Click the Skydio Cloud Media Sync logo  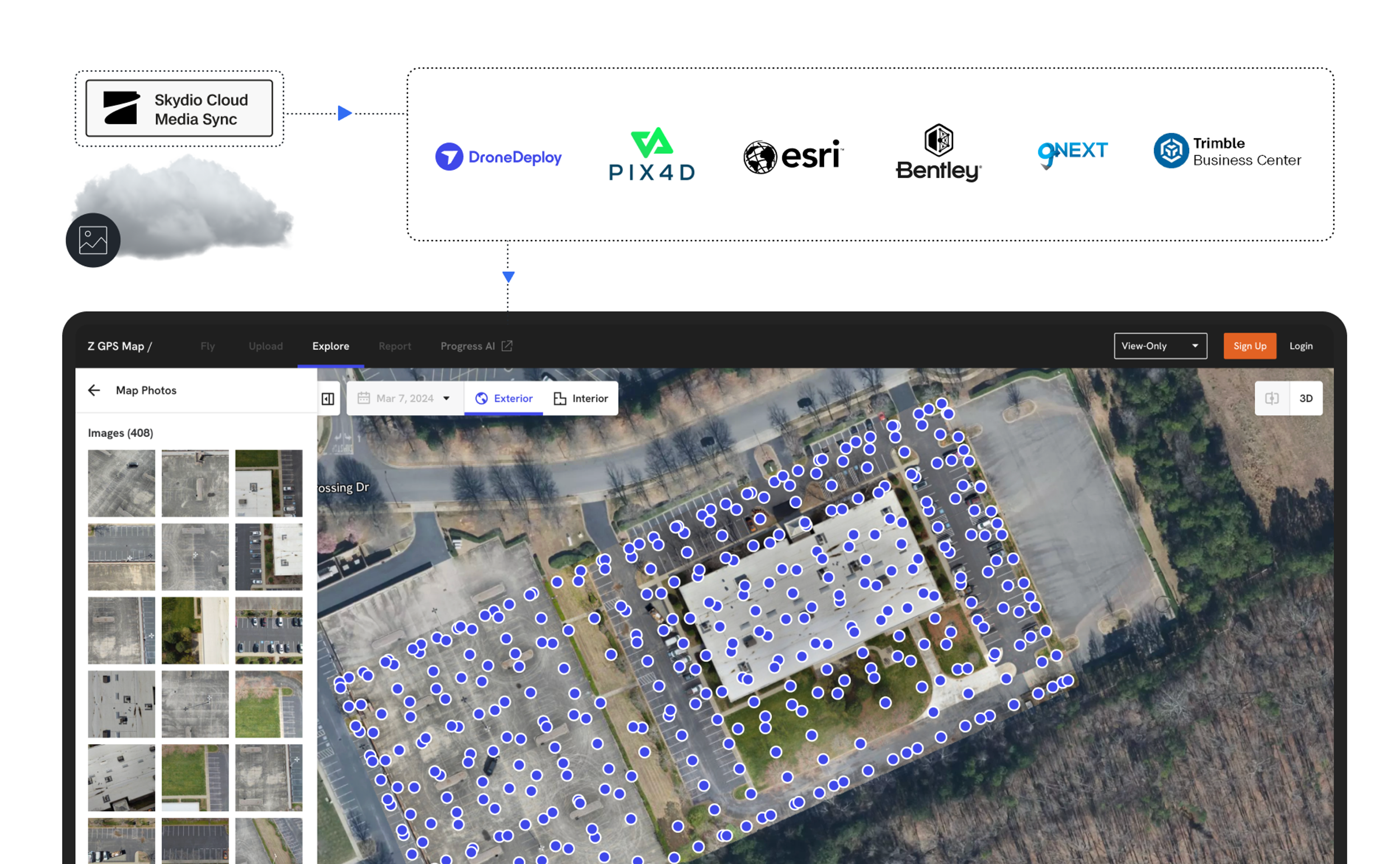point(179,109)
